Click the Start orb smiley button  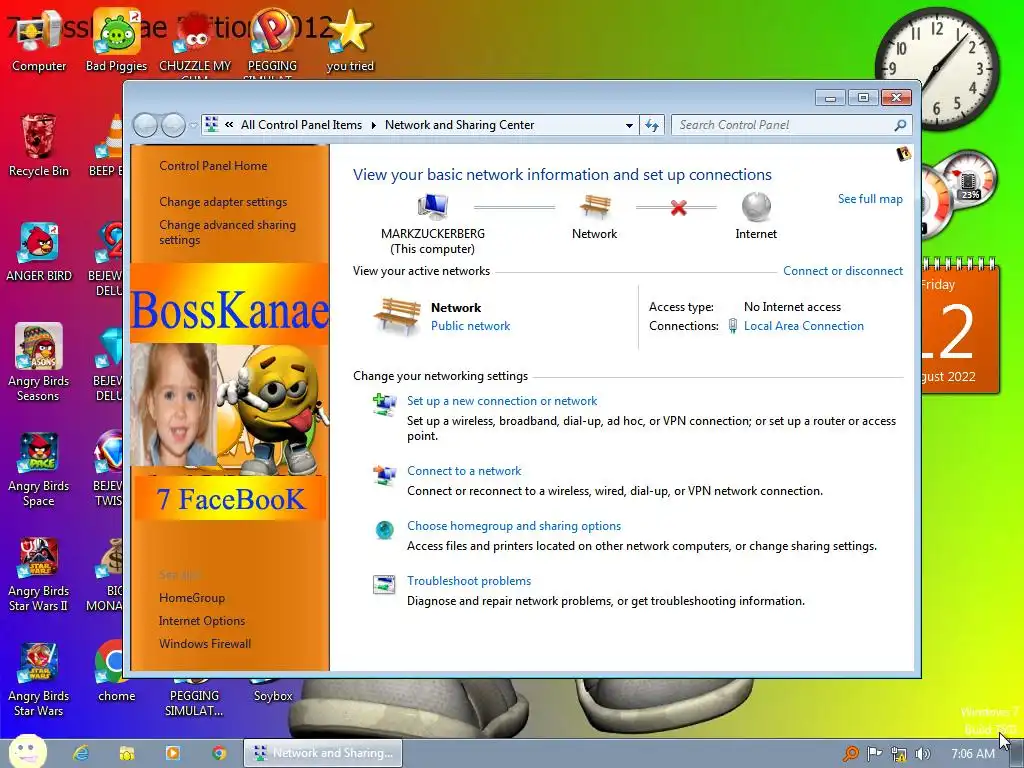tap(27, 751)
